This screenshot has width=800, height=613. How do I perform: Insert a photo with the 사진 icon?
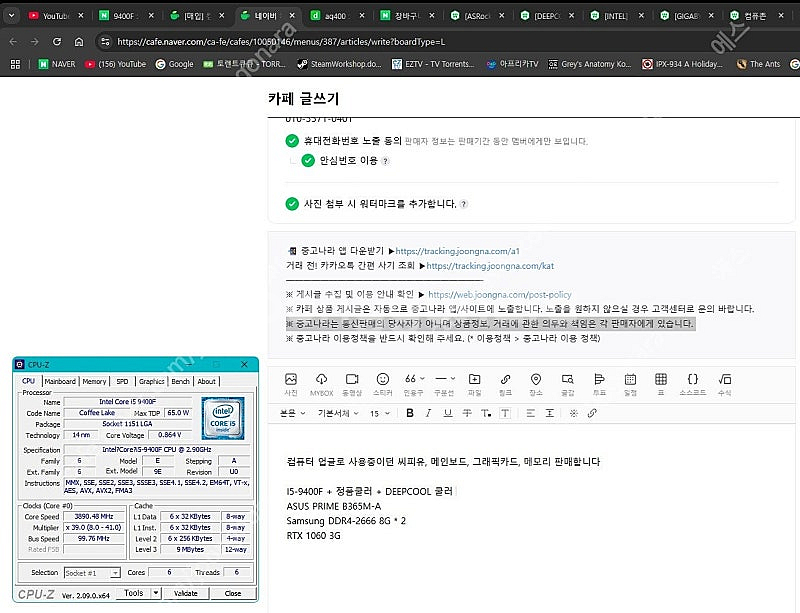click(x=291, y=384)
